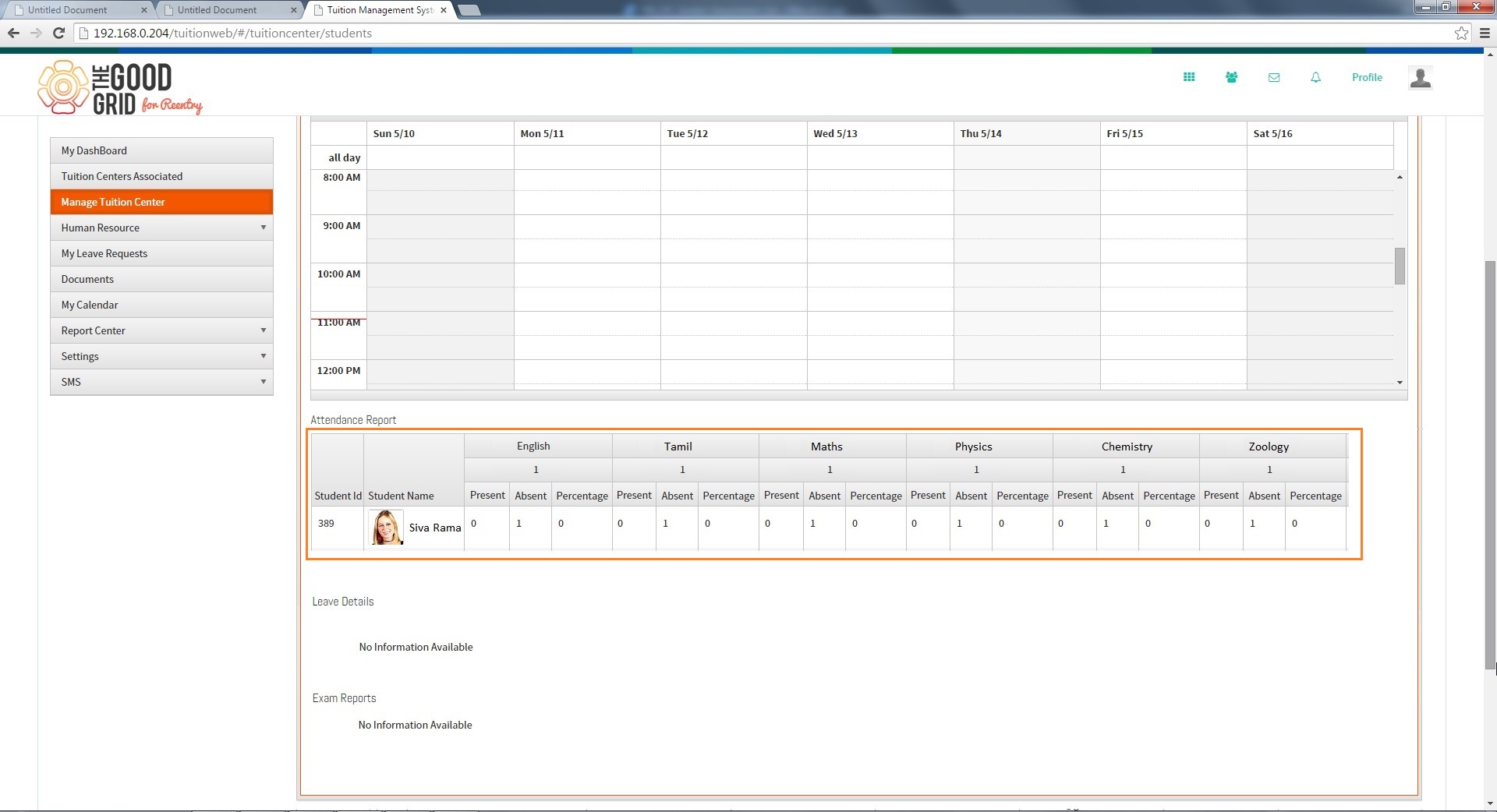The height and width of the screenshot is (812, 1497).
Task: Click the Attendance Report heading
Action: (353, 420)
